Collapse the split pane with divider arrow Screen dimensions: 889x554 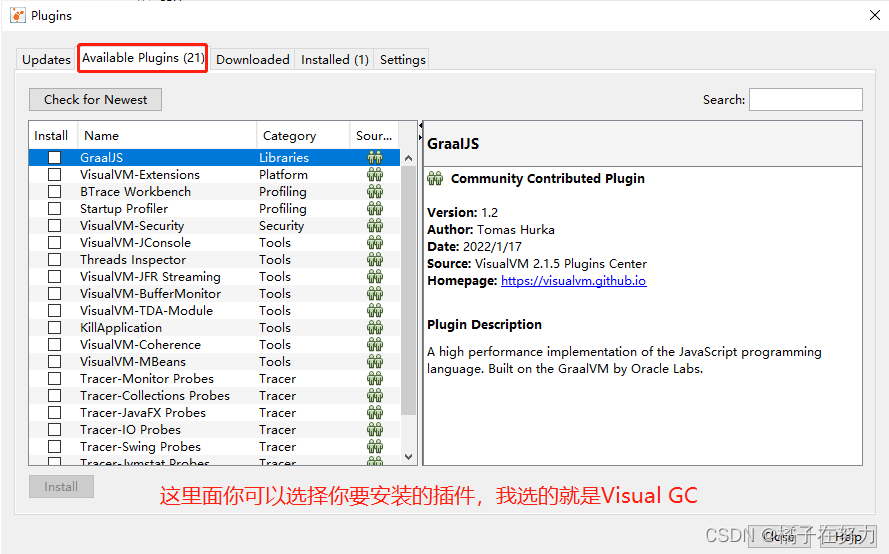[420, 125]
